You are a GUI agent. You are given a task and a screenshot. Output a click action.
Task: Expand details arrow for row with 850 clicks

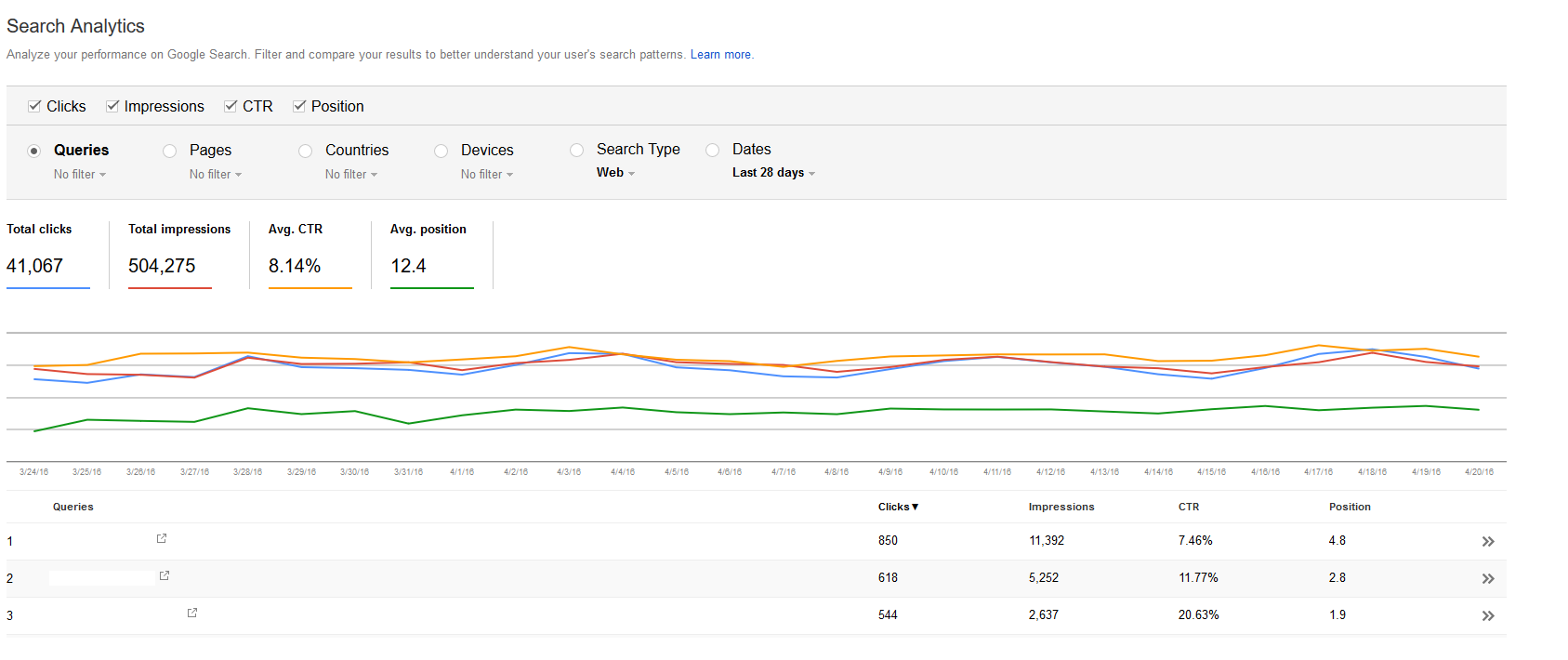(x=1487, y=542)
